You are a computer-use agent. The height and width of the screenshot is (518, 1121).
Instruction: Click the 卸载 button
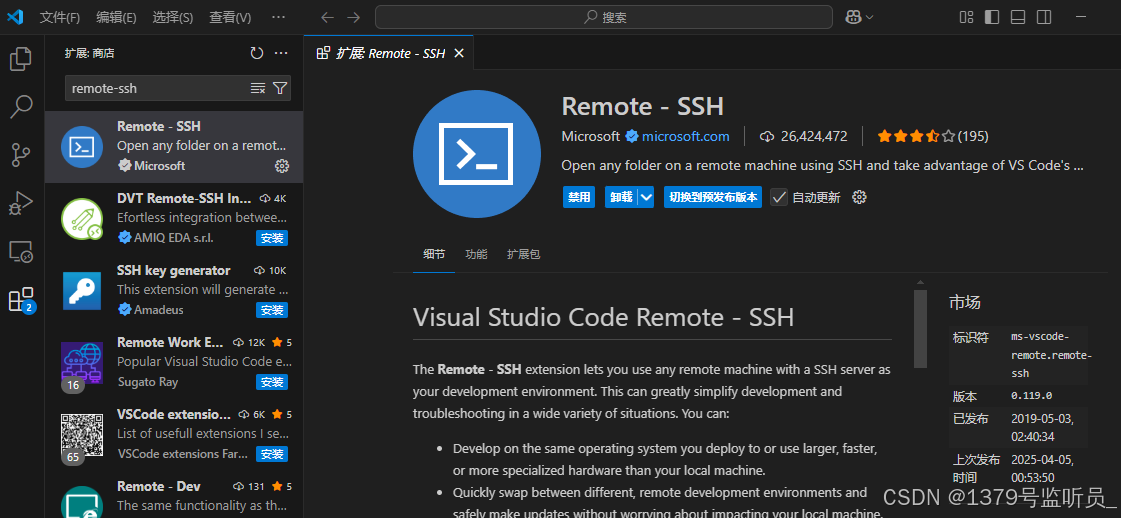pyautogui.click(x=621, y=197)
